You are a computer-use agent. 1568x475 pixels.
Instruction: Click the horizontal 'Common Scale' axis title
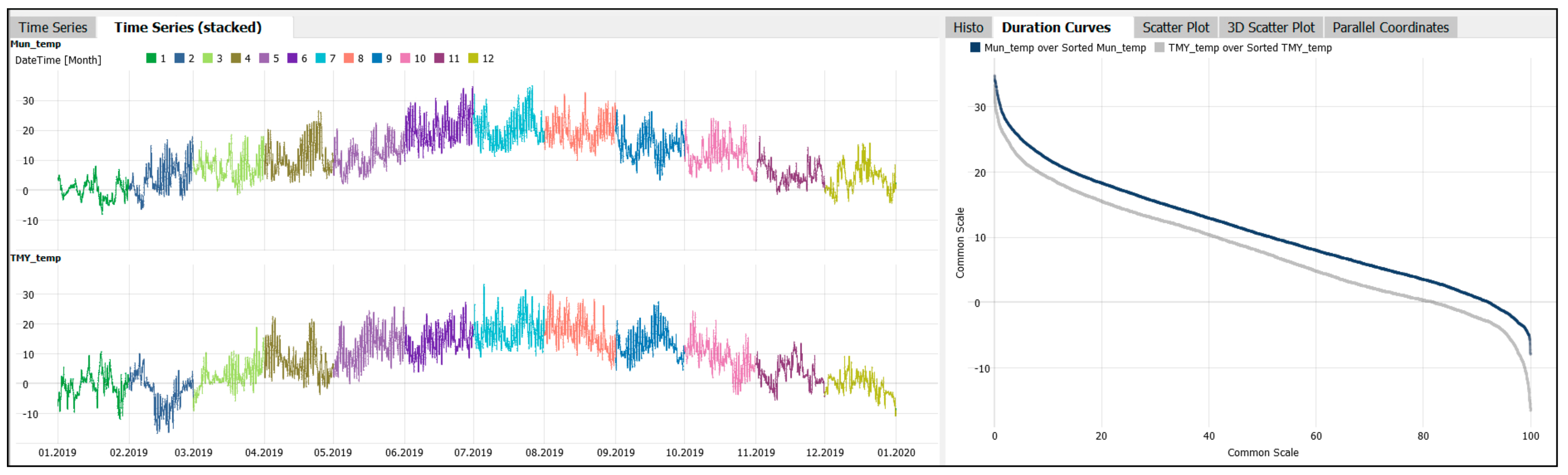click(x=1262, y=453)
